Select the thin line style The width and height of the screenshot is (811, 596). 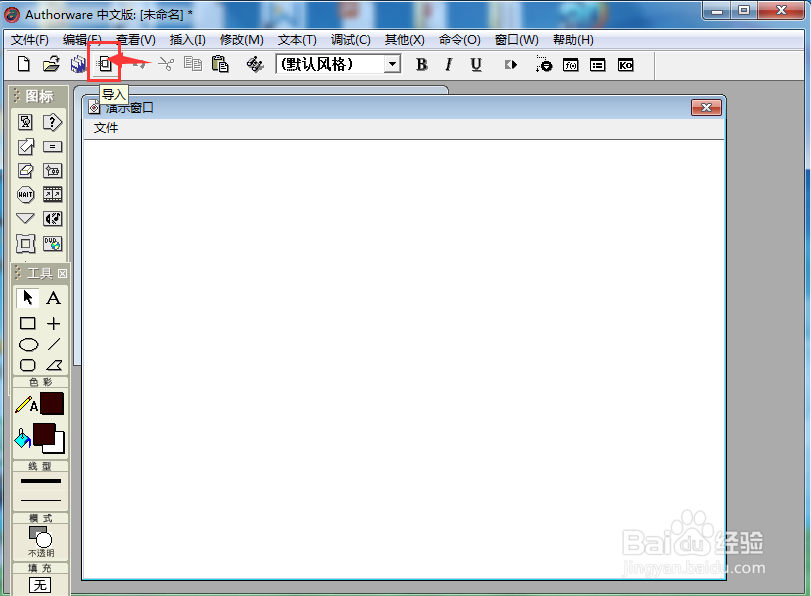41,500
